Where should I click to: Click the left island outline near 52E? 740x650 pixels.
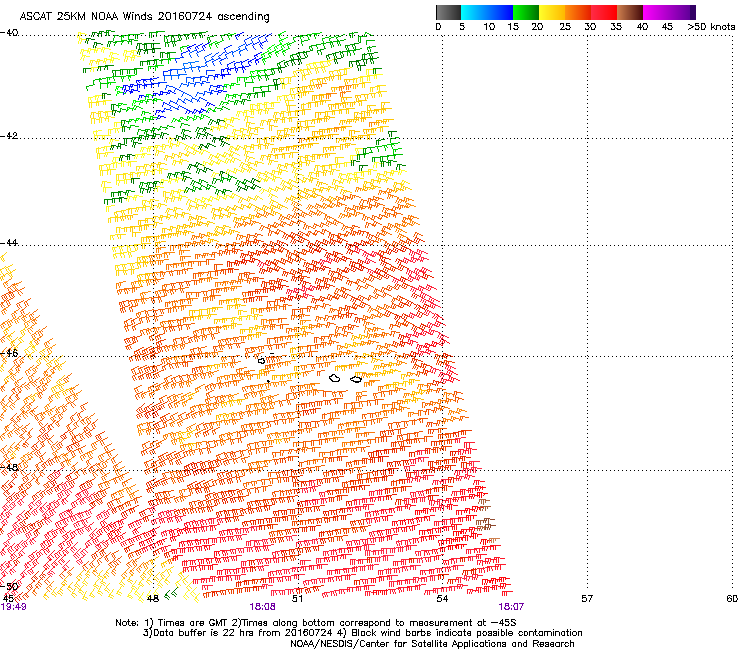(335, 378)
